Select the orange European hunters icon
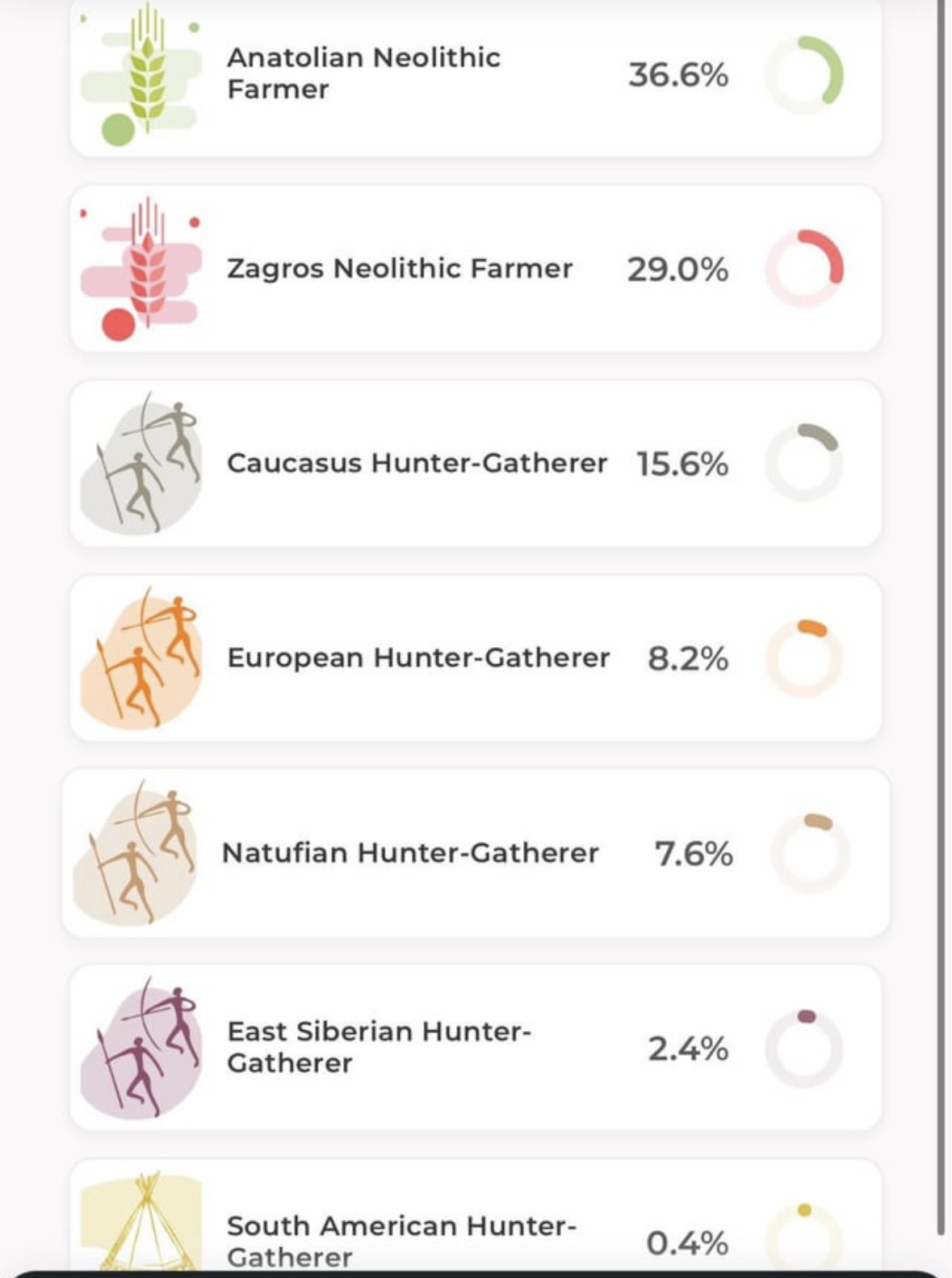This screenshot has width=952, height=1278. coord(140,658)
